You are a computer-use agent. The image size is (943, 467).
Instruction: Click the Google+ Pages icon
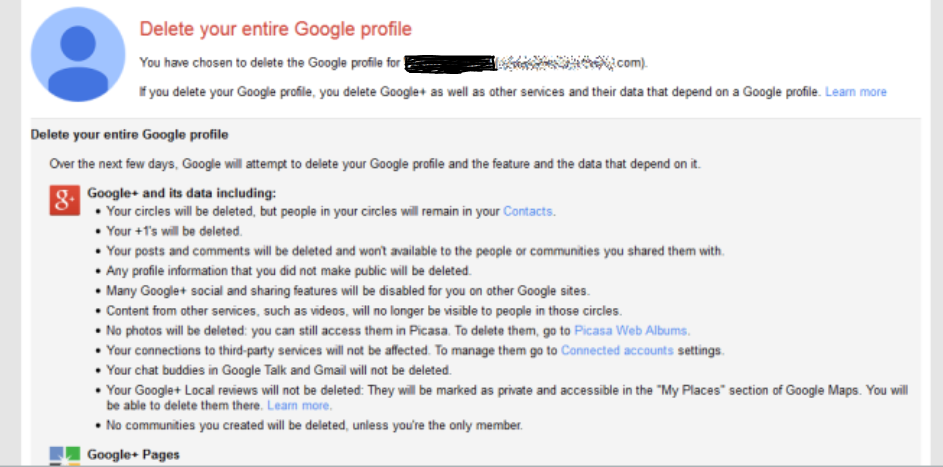pos(64,456)
